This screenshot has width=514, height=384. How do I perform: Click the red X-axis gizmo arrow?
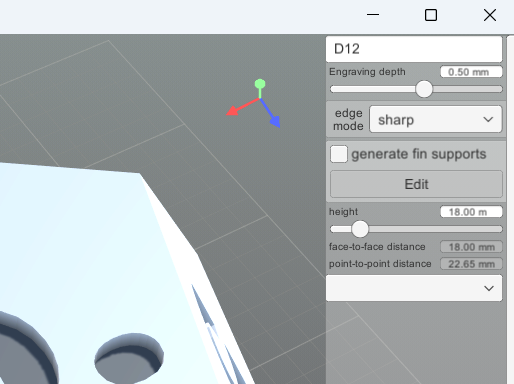(x=232, y=111)
